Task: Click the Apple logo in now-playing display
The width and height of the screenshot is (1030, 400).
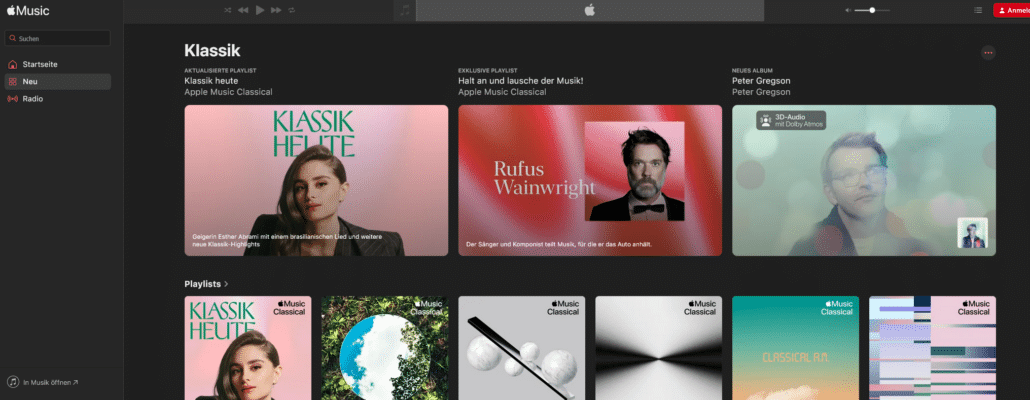Action: [589, 10]
